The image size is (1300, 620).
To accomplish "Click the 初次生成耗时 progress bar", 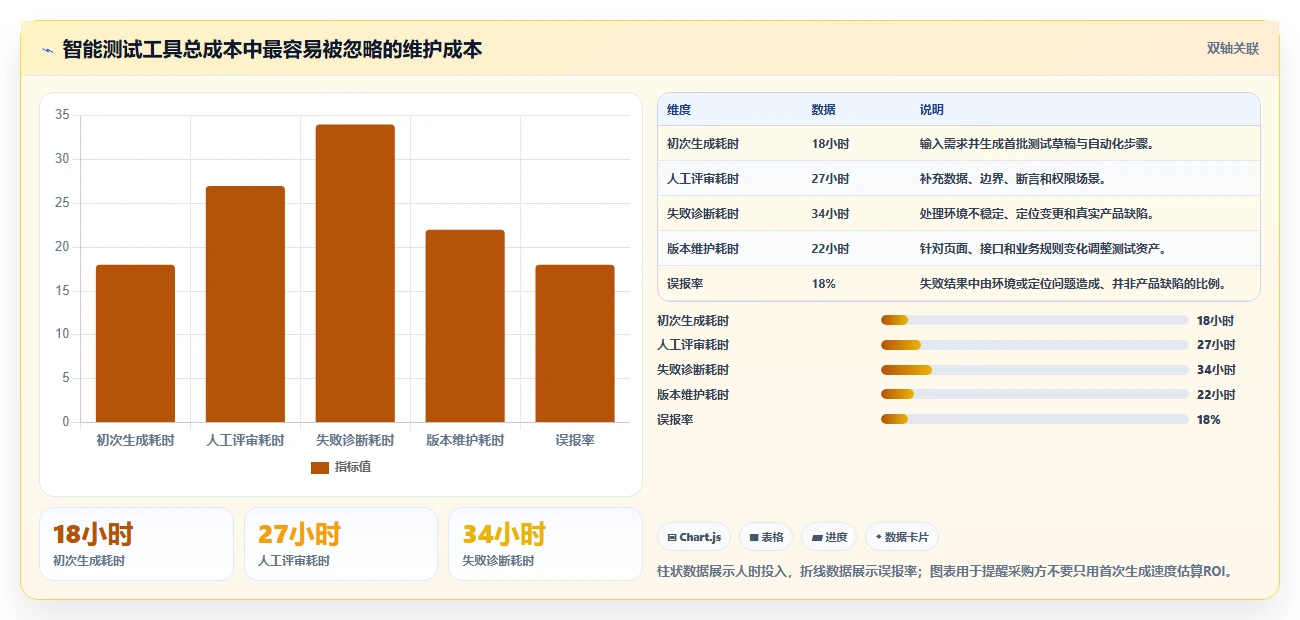I will point(1035,320).
